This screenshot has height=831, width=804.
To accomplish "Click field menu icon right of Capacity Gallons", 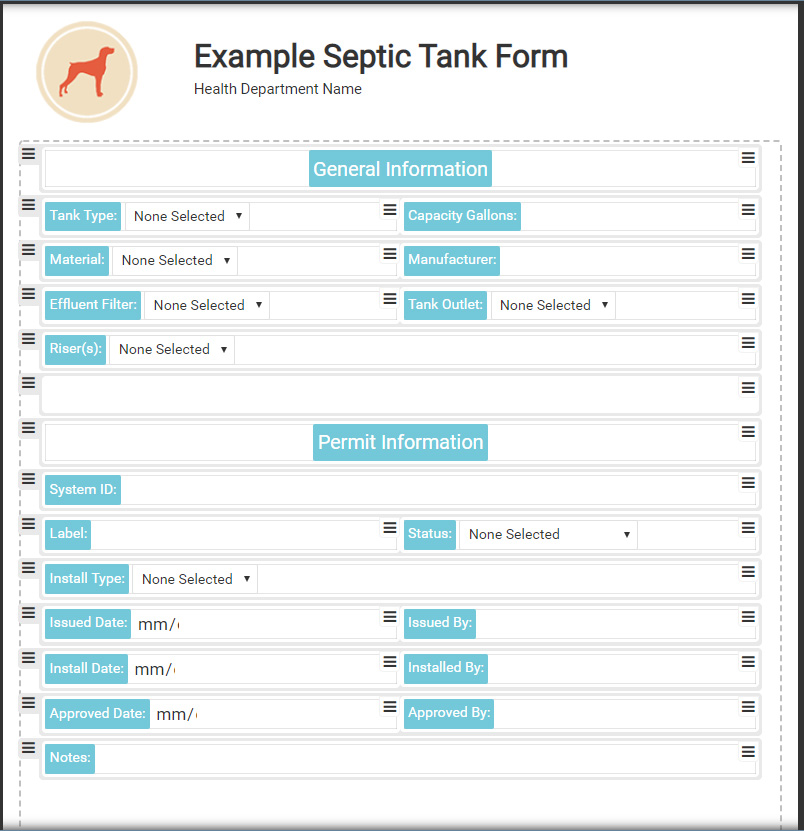I will pos(748,210).
